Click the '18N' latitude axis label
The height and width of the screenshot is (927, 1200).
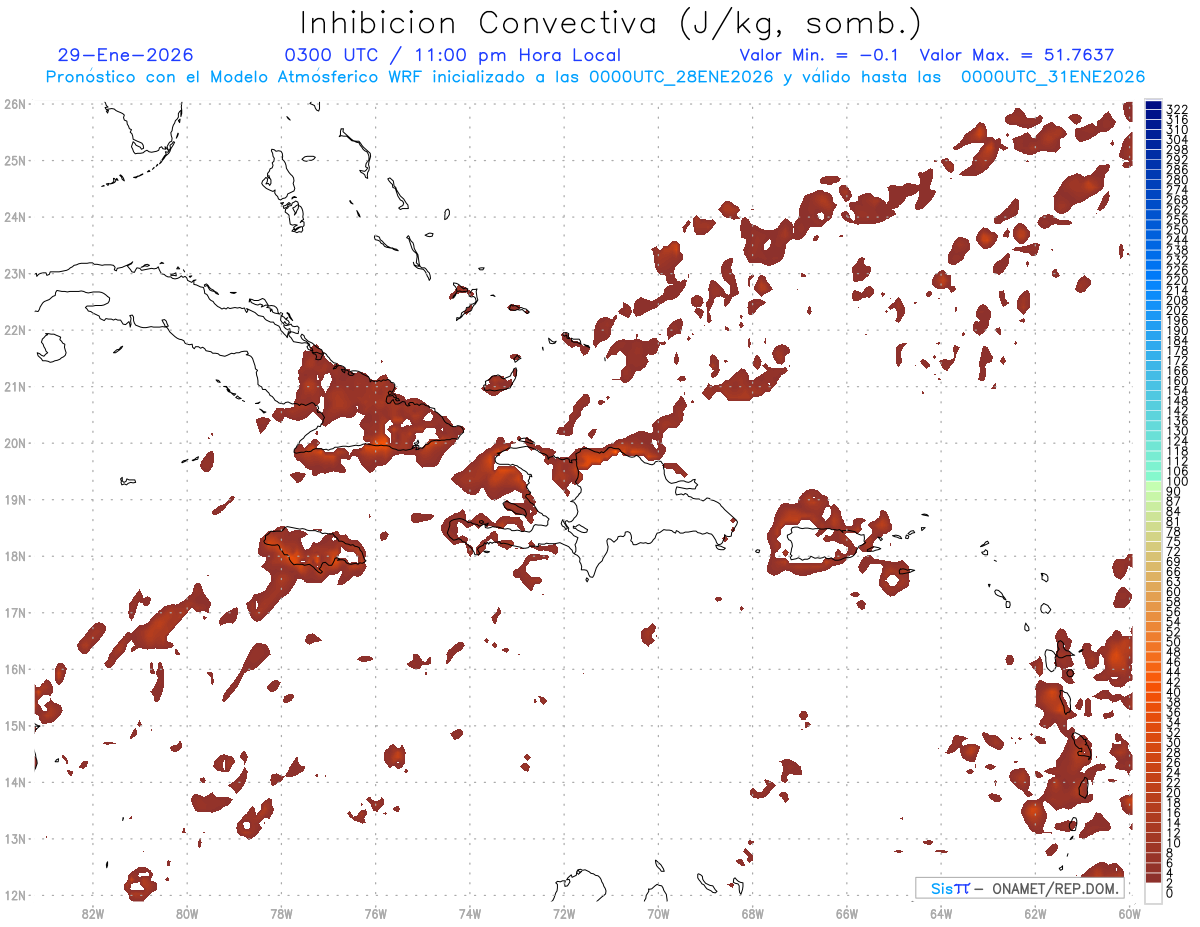click(x=15, y=555)
